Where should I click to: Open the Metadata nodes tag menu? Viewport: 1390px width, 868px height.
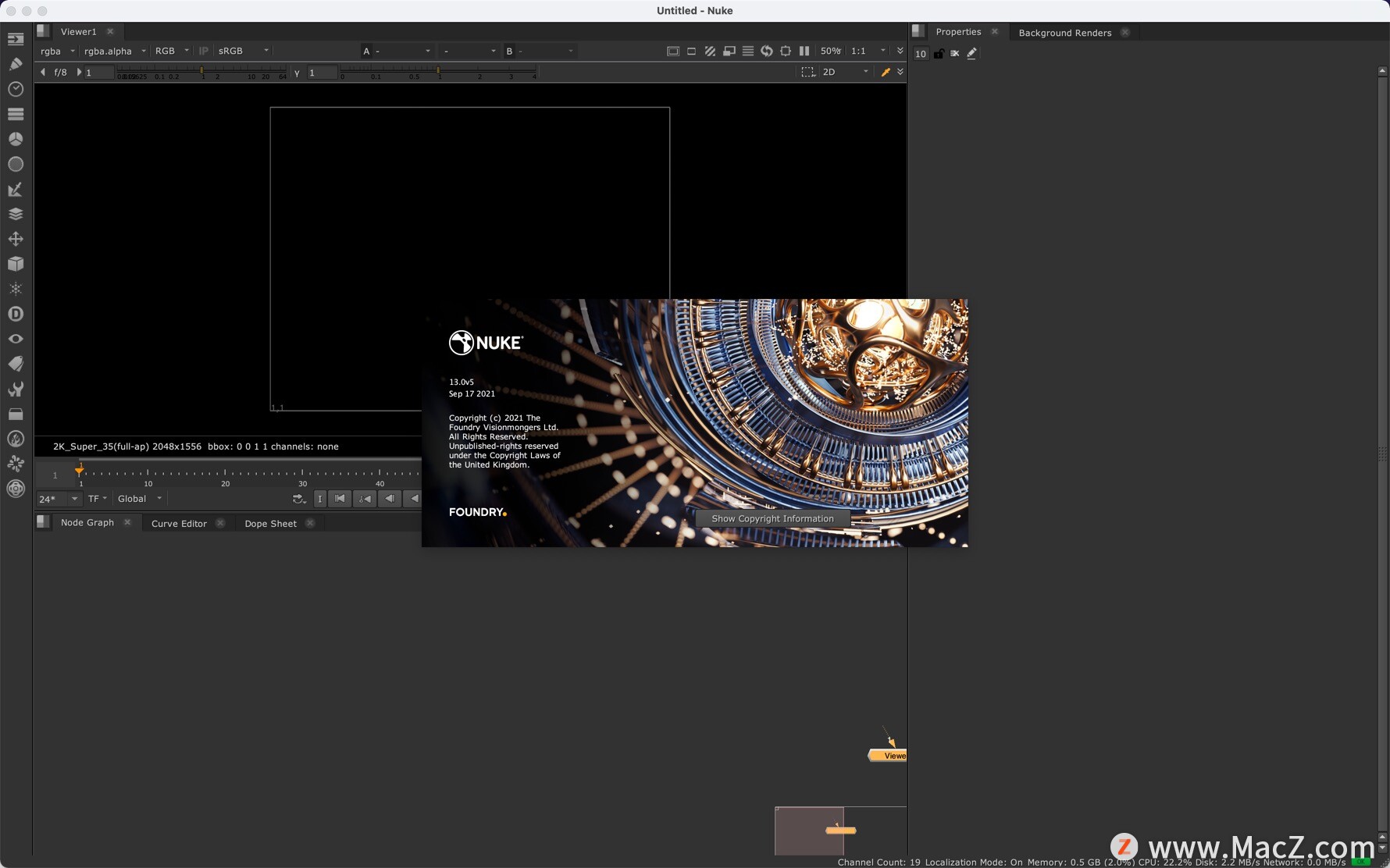point(16,364)
